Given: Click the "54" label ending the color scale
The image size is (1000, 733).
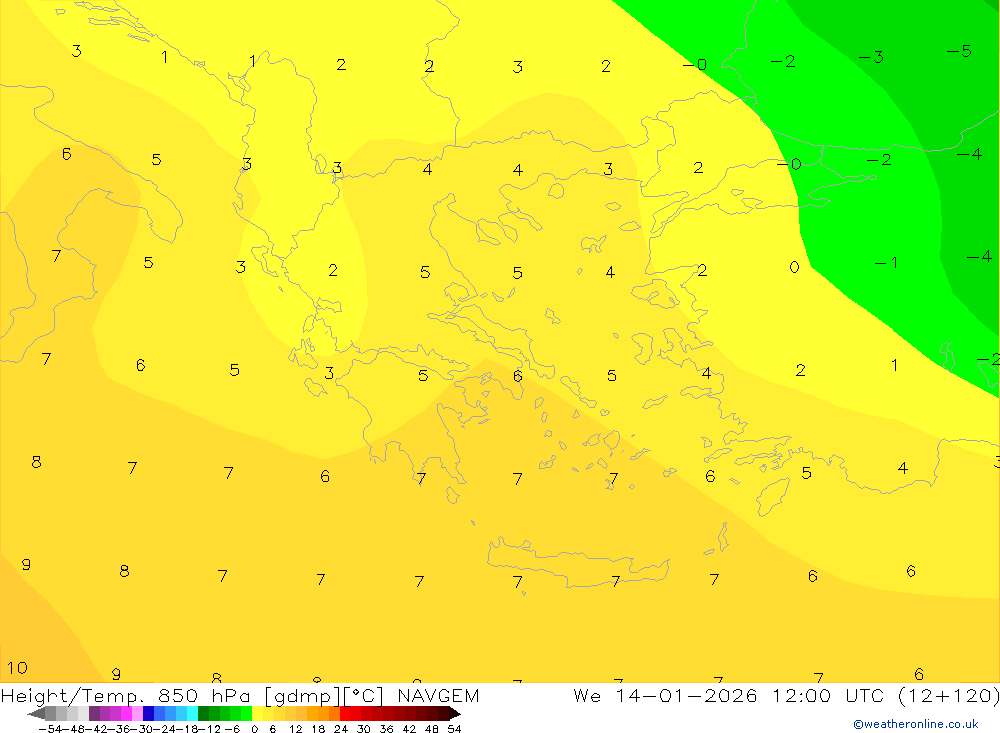Looking at the screenshot, I should (454, 729).
